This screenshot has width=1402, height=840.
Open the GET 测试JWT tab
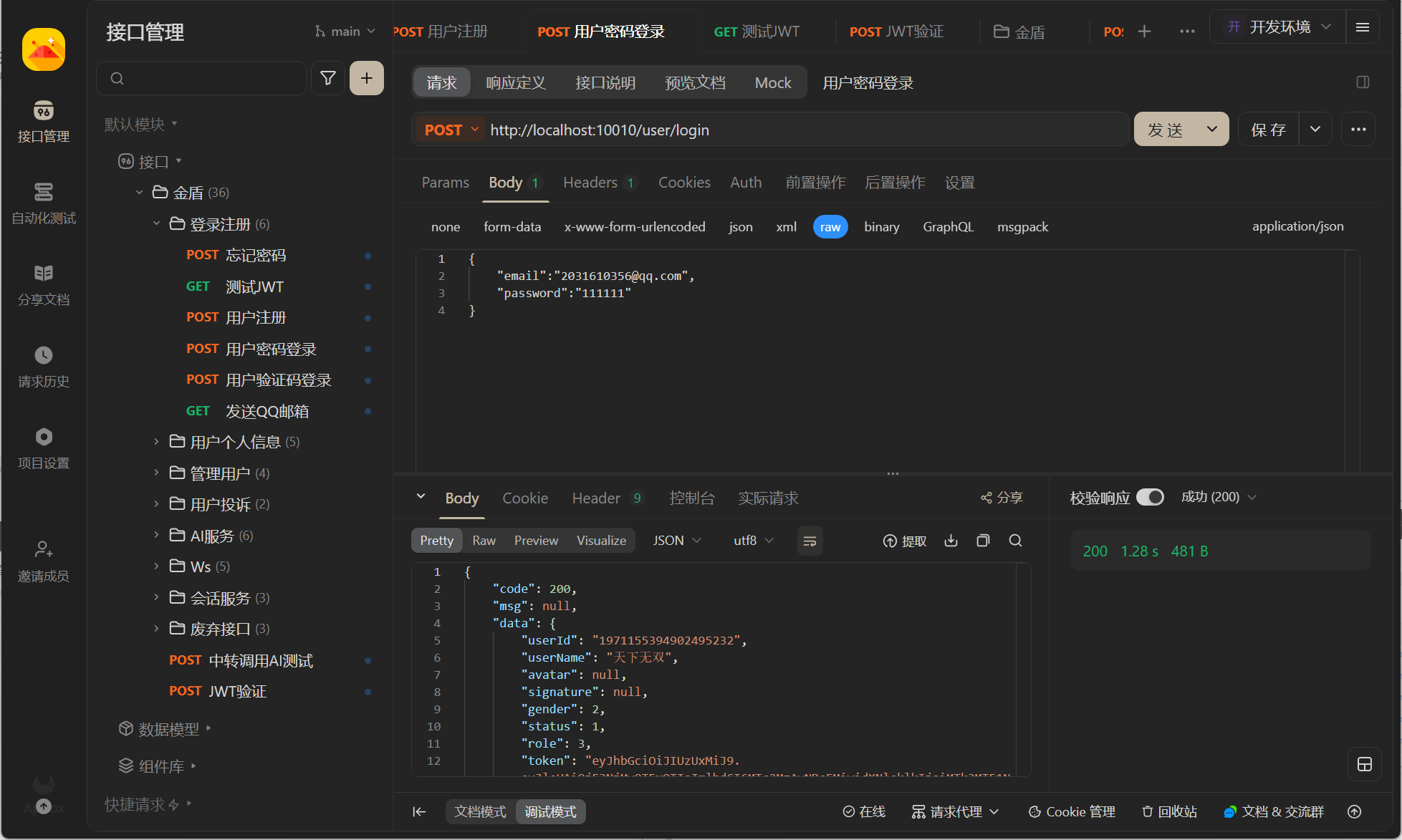757,32
